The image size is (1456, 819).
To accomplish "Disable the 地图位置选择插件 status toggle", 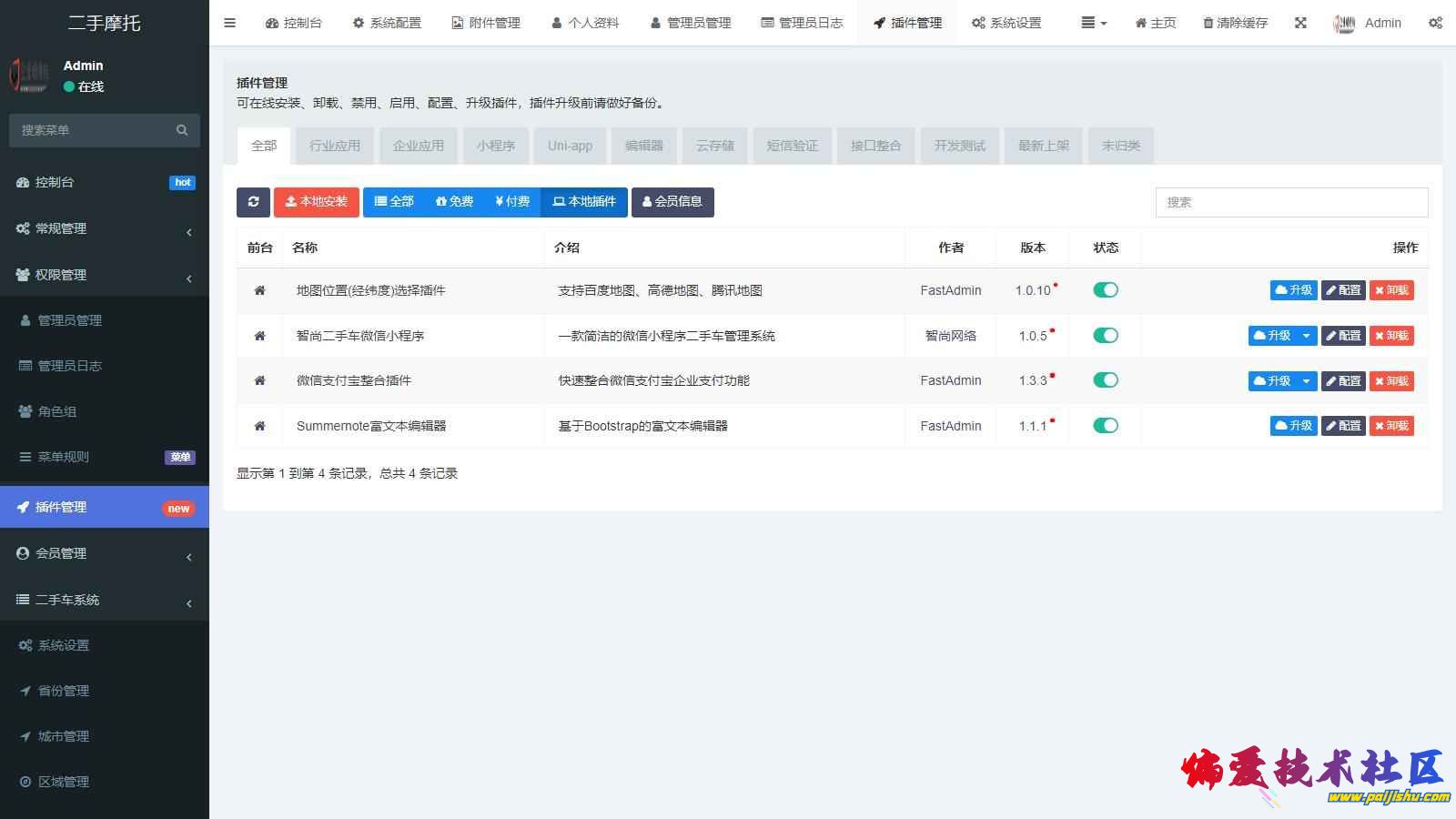I will click(1106, 290).
